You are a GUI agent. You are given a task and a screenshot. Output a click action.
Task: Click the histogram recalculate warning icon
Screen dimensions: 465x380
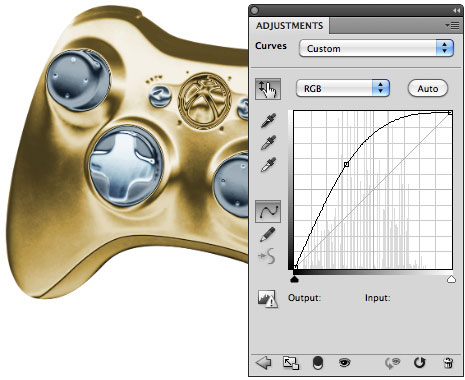coord(267,298)
